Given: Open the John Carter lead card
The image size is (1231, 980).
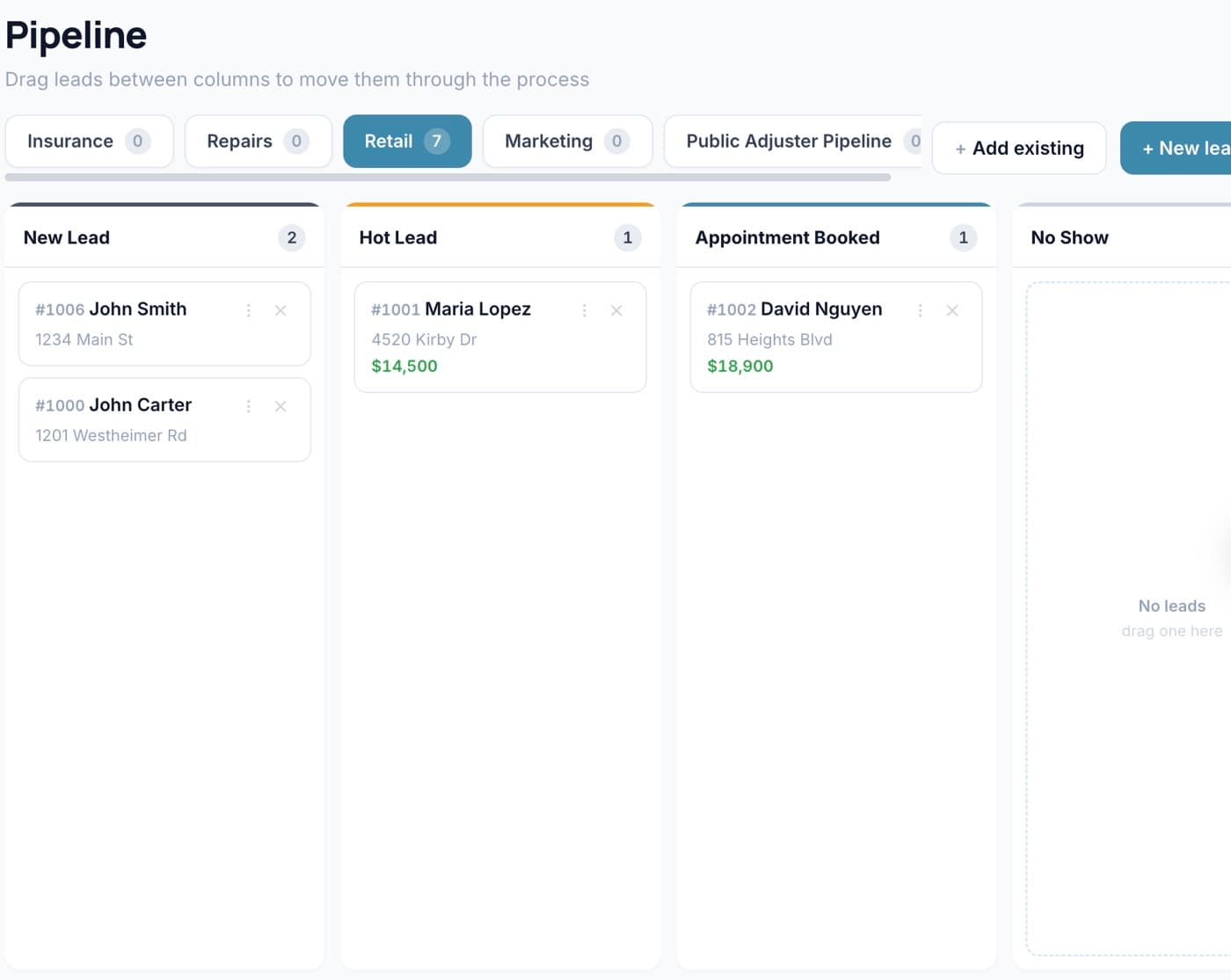Looking at the screenshot, I should [164, 420].
